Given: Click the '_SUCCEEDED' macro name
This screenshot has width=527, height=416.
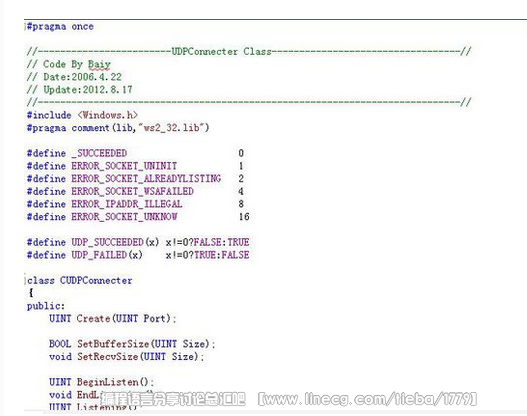Looking at the screenshot, I should click(99, 153).
